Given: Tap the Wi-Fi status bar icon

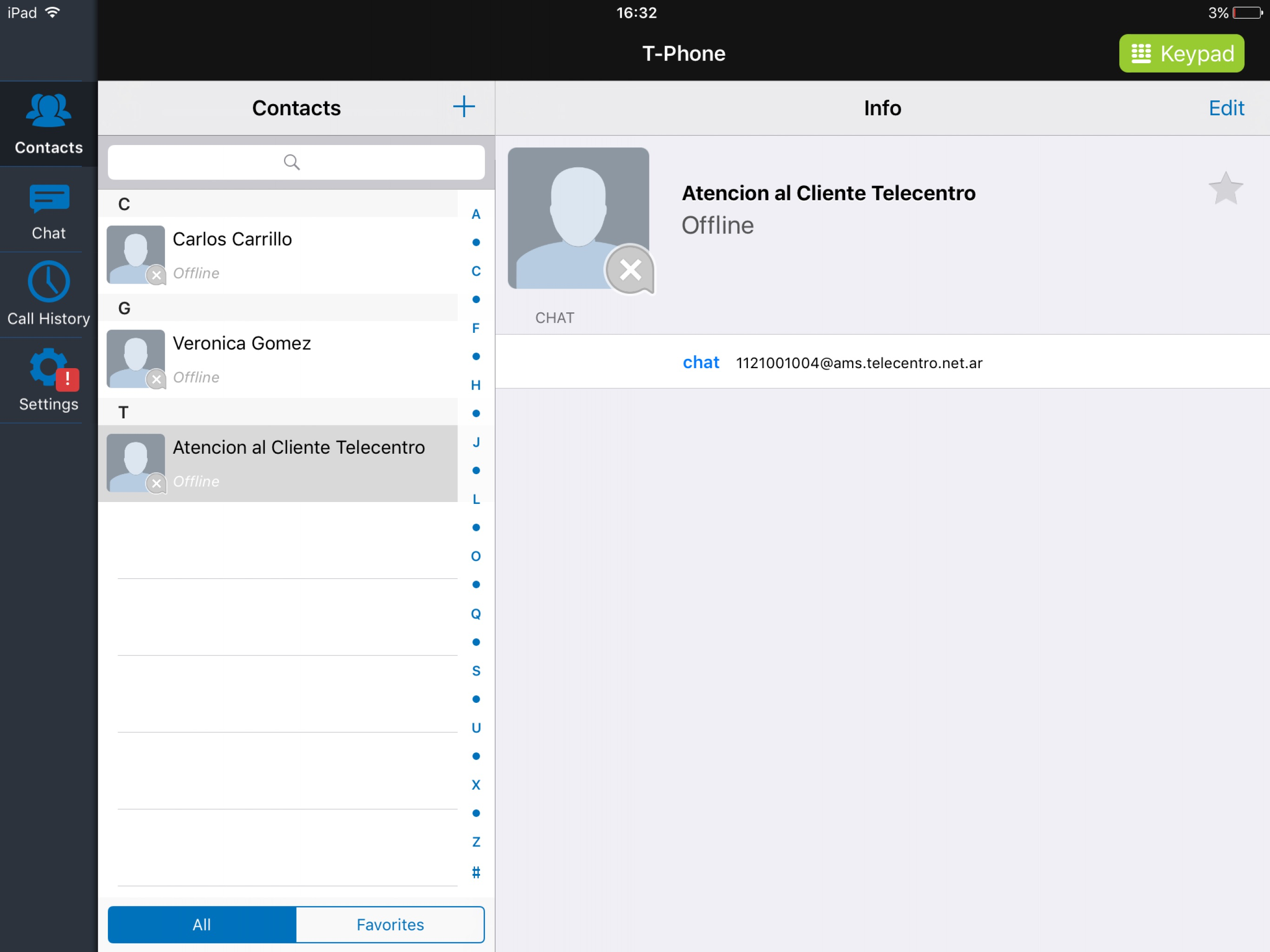Looking at the screenshot, I should click(x=52, y=12).
